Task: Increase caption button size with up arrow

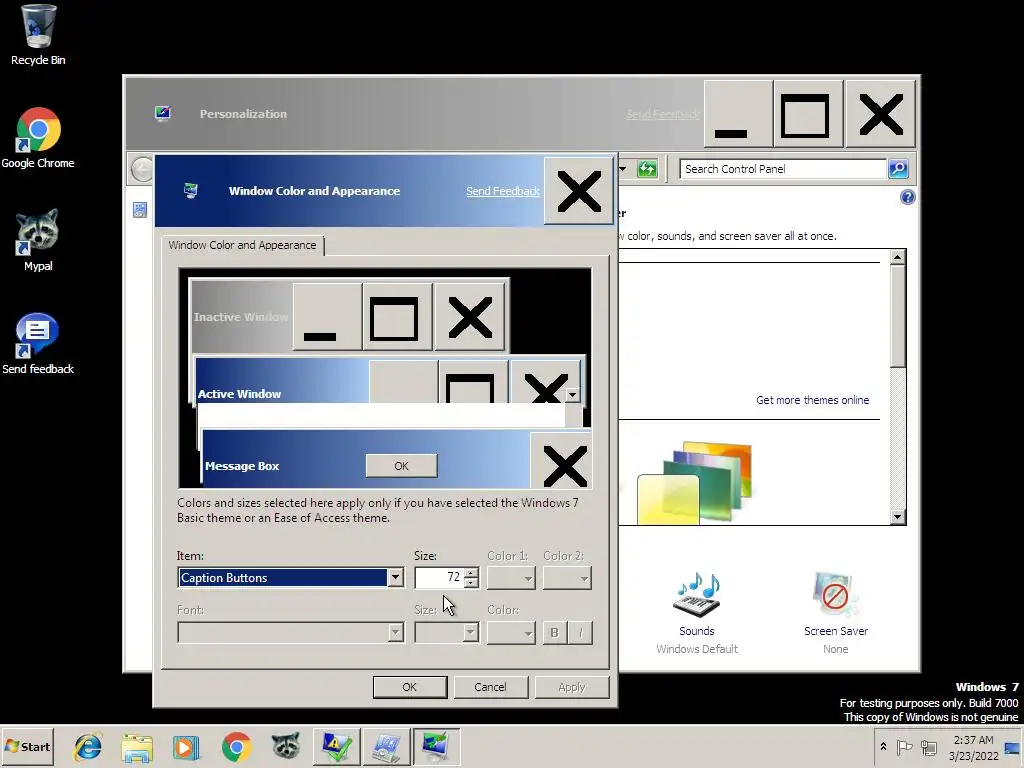Action: click(x=471, y=573)
